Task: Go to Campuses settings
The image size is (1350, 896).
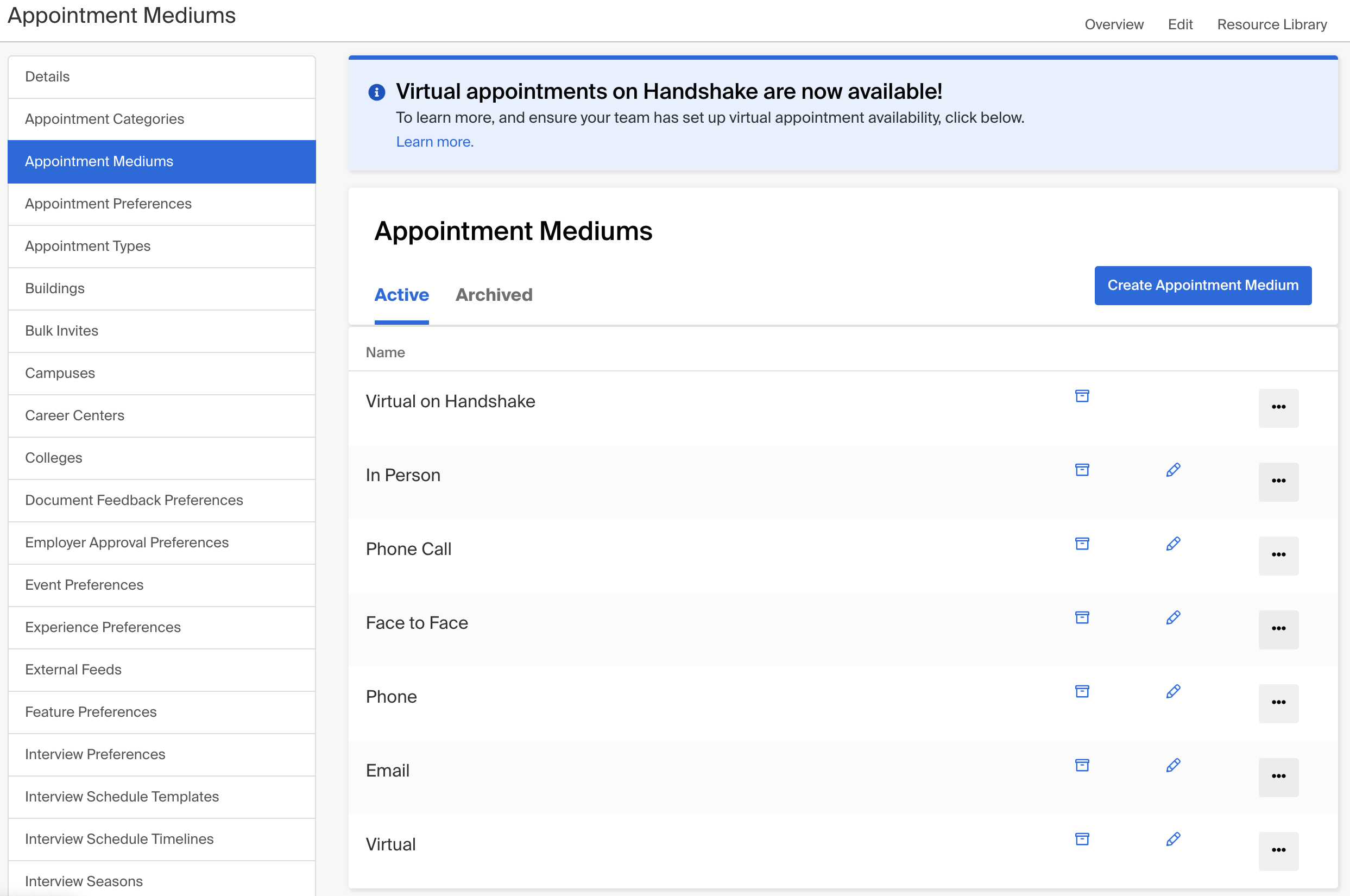Action: pos(162,373)
